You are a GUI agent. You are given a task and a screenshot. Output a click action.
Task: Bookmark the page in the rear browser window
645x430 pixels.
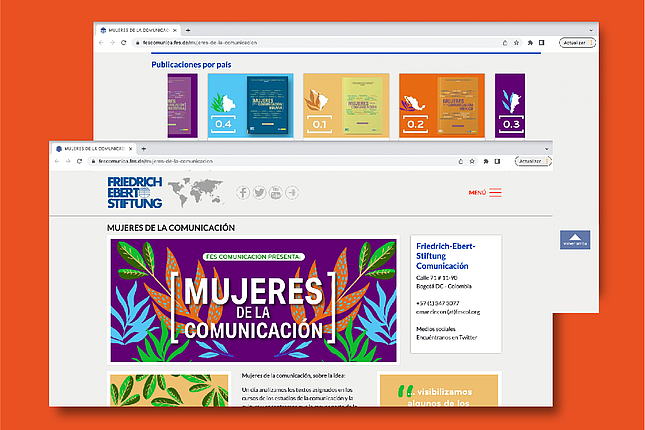click(x=515, y=43)
